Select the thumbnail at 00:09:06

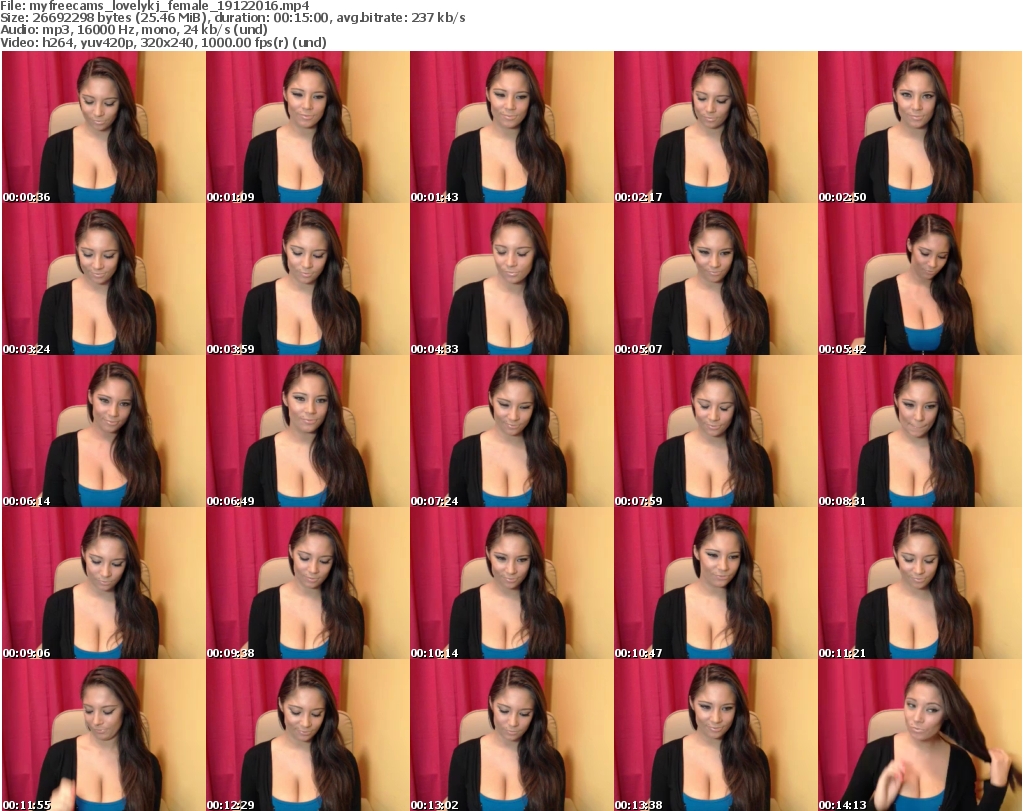tap(103, 584)
